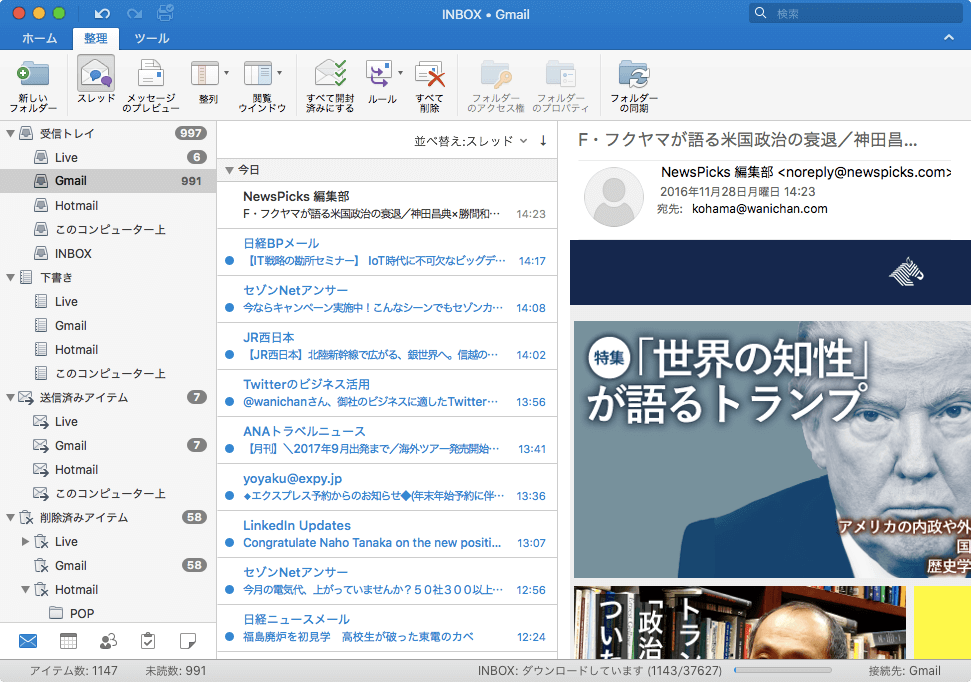Click the Folder Sync (フォルダーの同期) icon
This screenshot has height=682, width=971.
(x=634, y=75)
